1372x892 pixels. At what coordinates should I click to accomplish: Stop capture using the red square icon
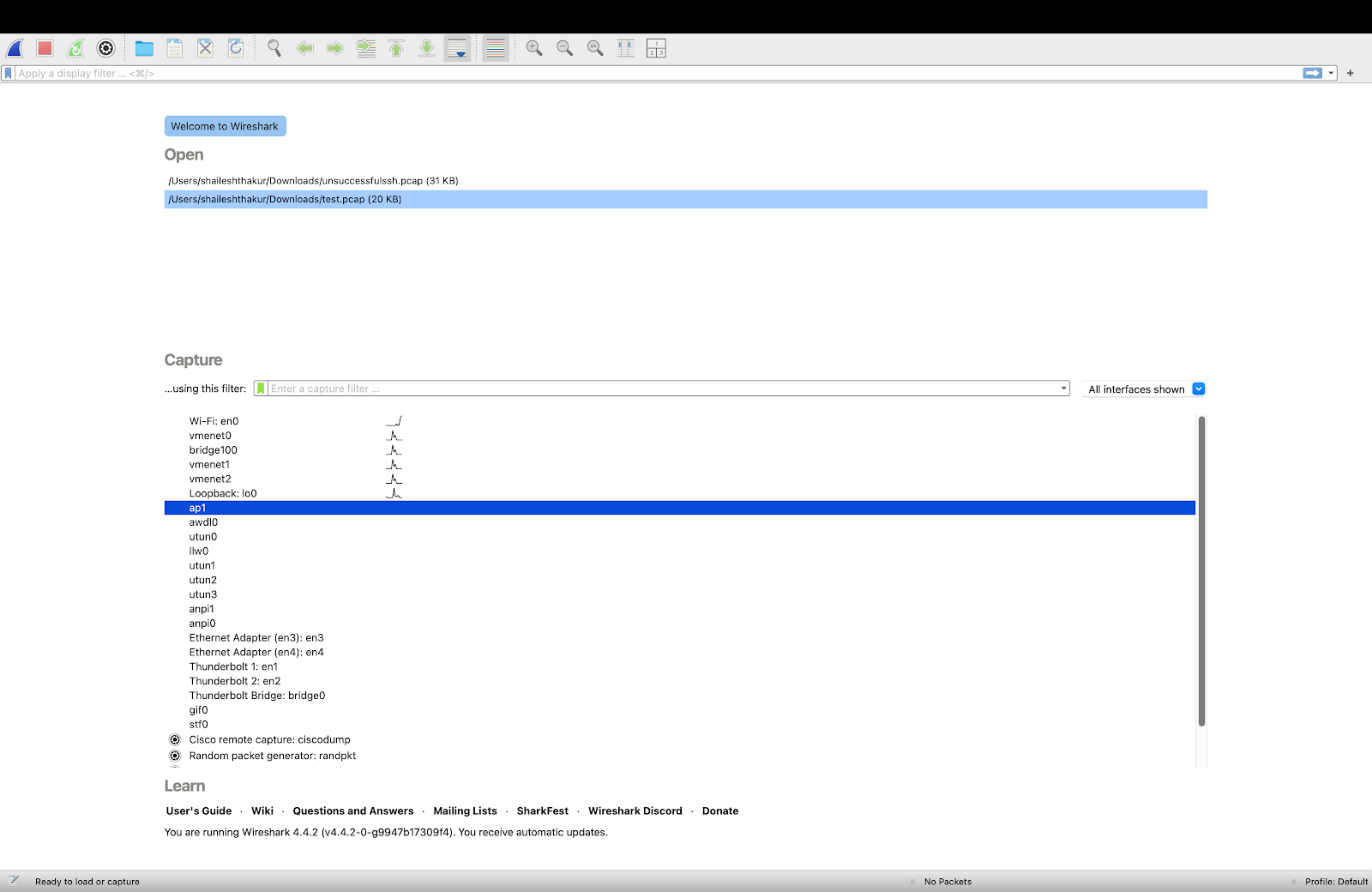click(45, 49)
